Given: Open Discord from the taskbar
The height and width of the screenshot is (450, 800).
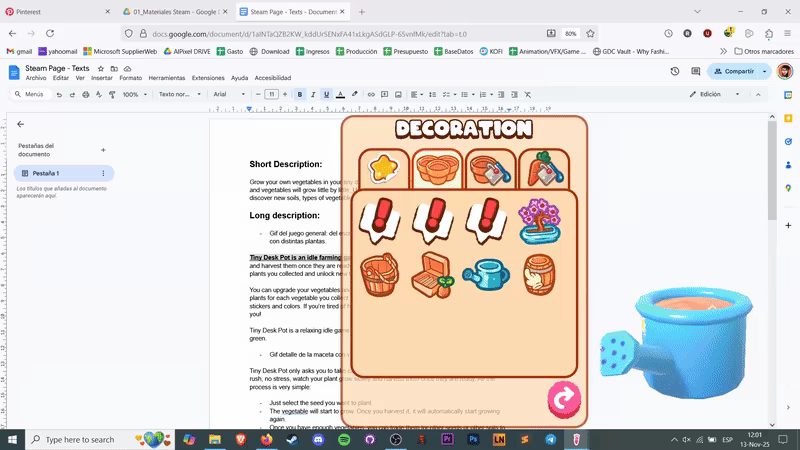Looking at the screenshot, I should tap(318, 439).
